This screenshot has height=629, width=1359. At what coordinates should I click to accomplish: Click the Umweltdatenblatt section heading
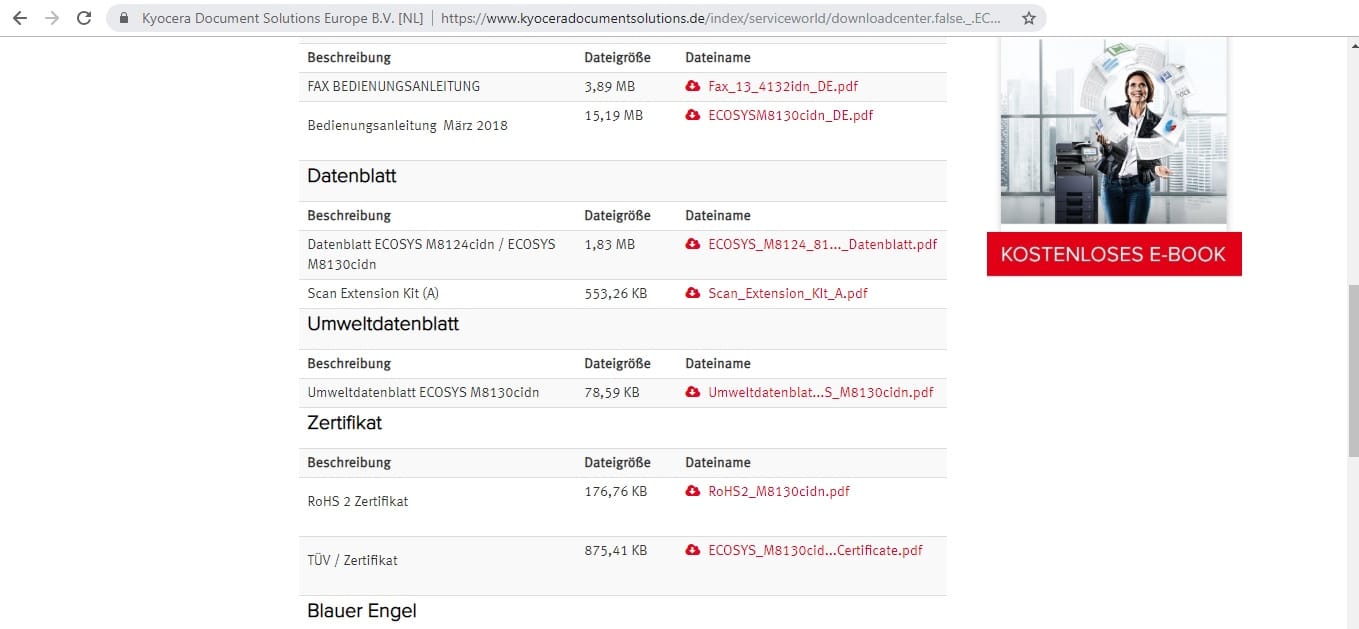point(383,324)
